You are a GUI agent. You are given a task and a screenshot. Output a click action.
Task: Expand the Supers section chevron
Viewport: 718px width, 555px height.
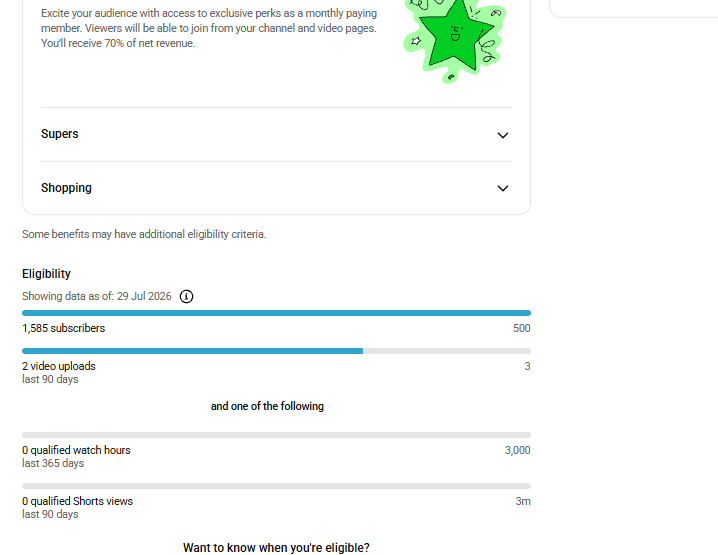[x=503, y=135]
